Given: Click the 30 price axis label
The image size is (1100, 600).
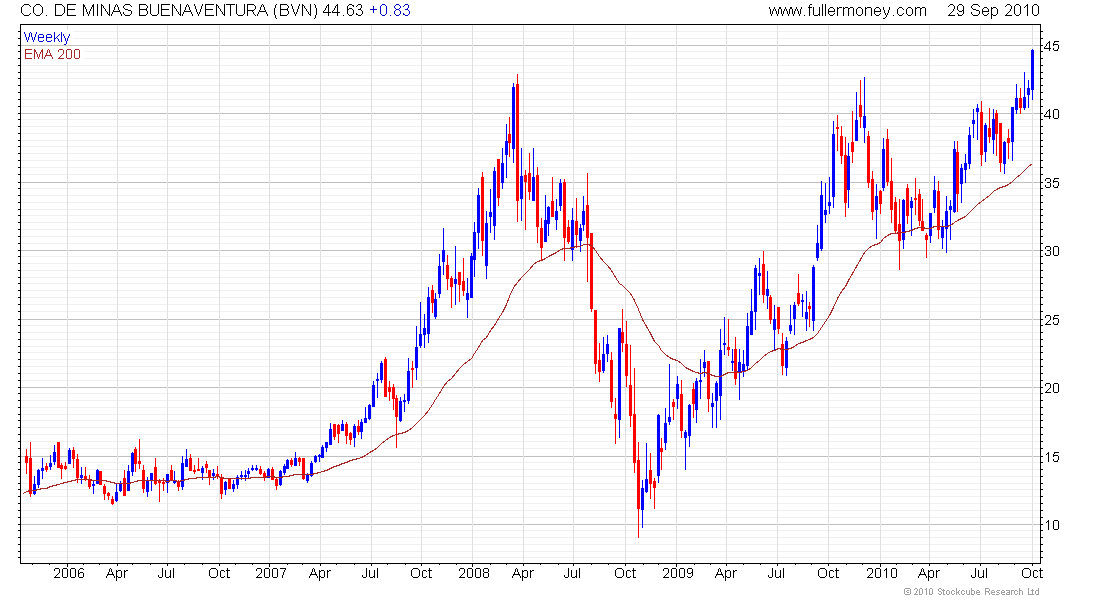Looking at the screenshot, I should [1052, 251].
